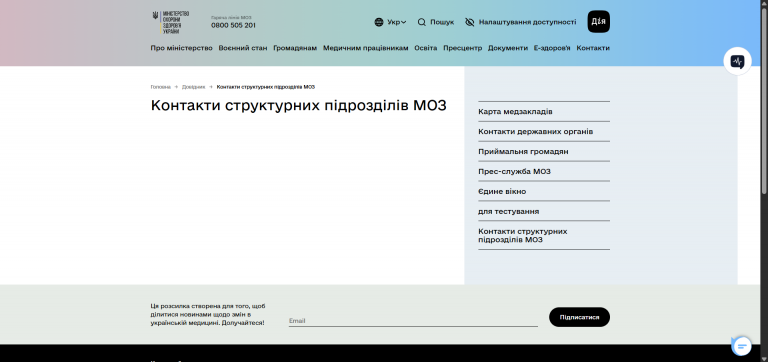Click breadcrumb text Контакти структурних підрозділів МОЗ
768x362 pixels.
click(265, 87)
